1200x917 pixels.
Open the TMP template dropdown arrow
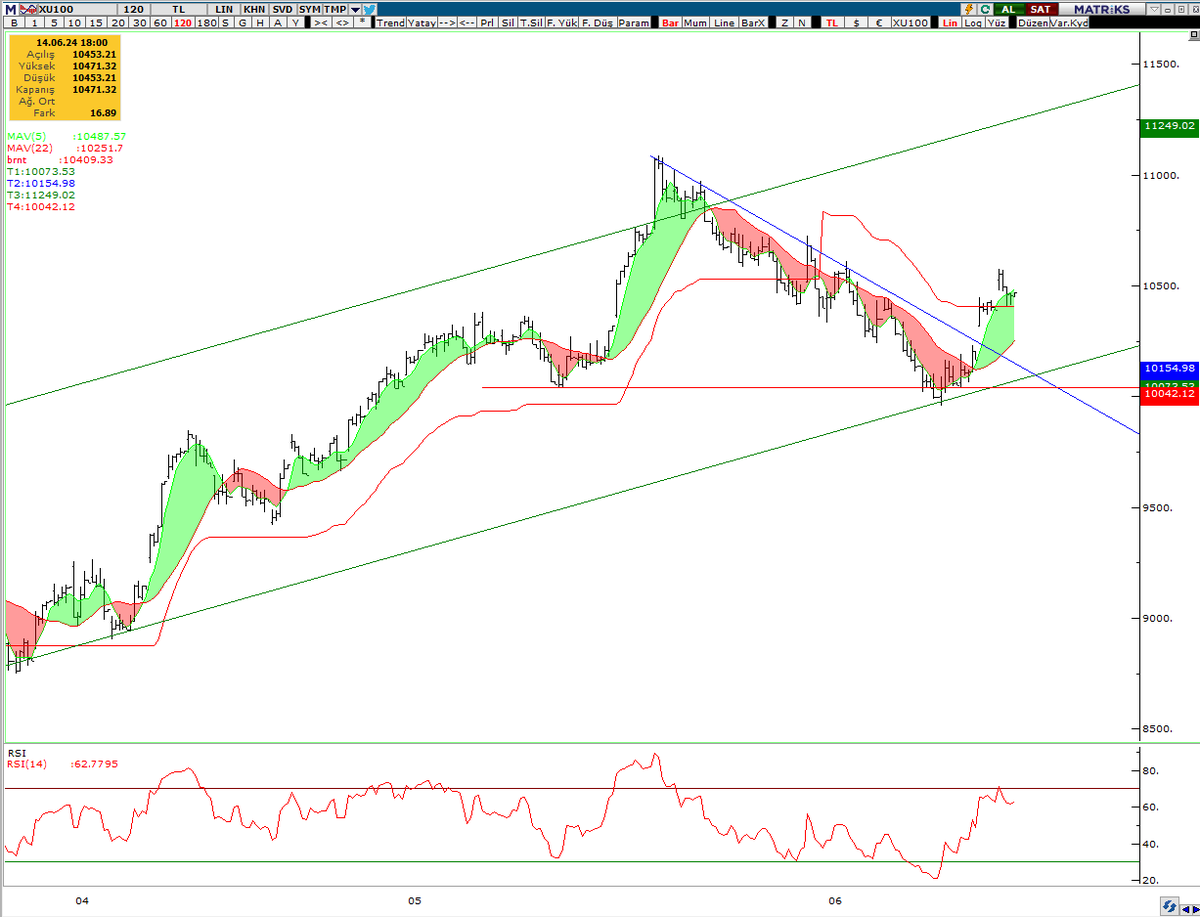pyautogui.click(x=353, y=9)
